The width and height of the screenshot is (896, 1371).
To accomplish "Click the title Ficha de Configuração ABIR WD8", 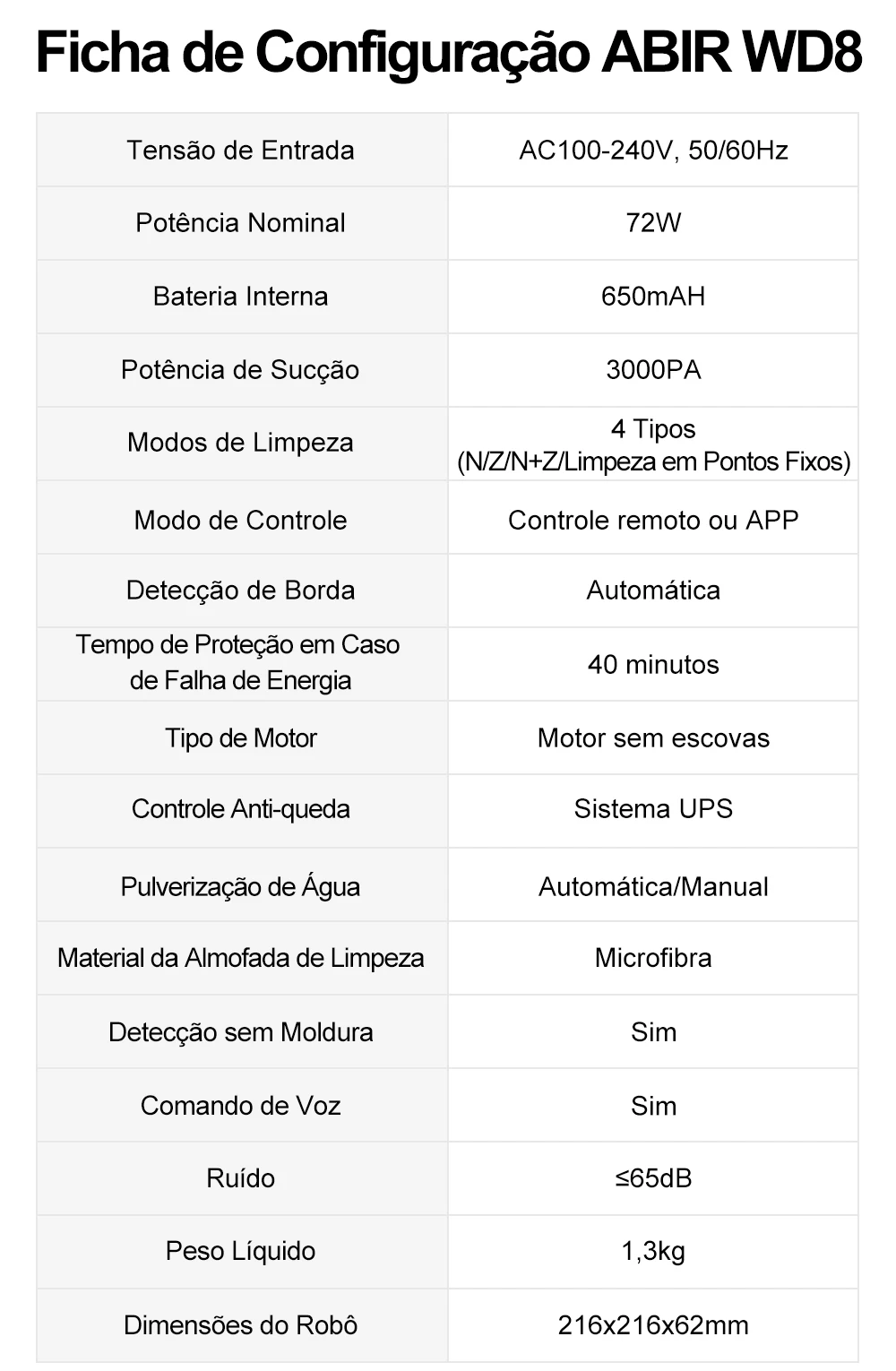I will coord(448,52).
